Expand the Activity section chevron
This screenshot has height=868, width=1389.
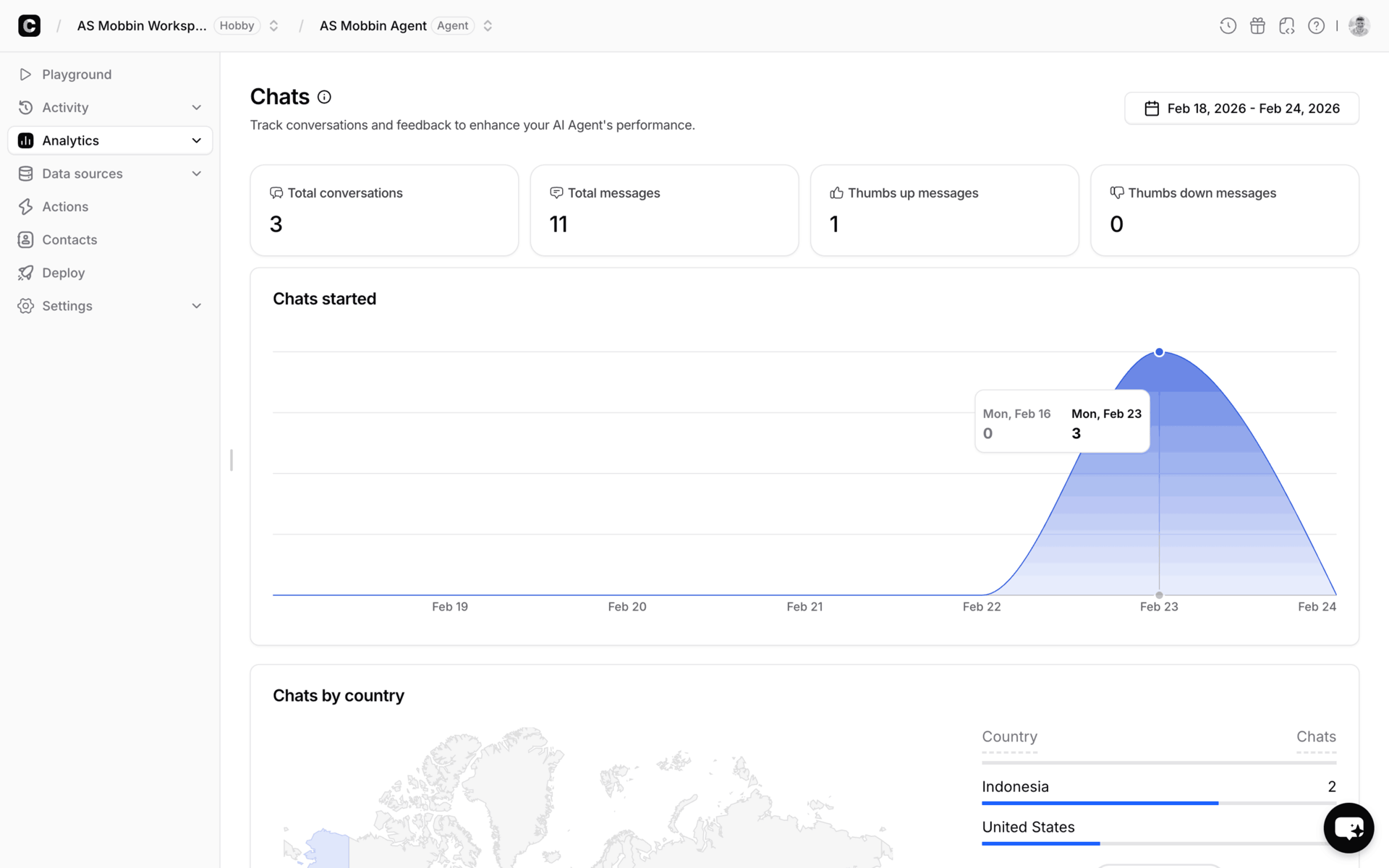point(196,108)
